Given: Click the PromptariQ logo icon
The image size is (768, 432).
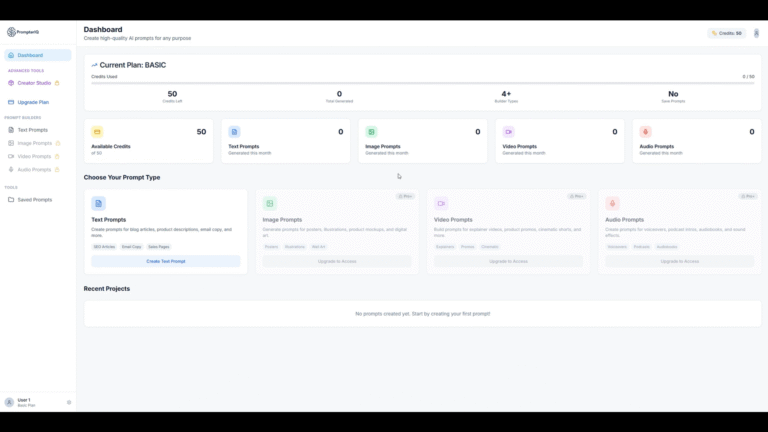Looking at the screenshot, I should 11,32.
